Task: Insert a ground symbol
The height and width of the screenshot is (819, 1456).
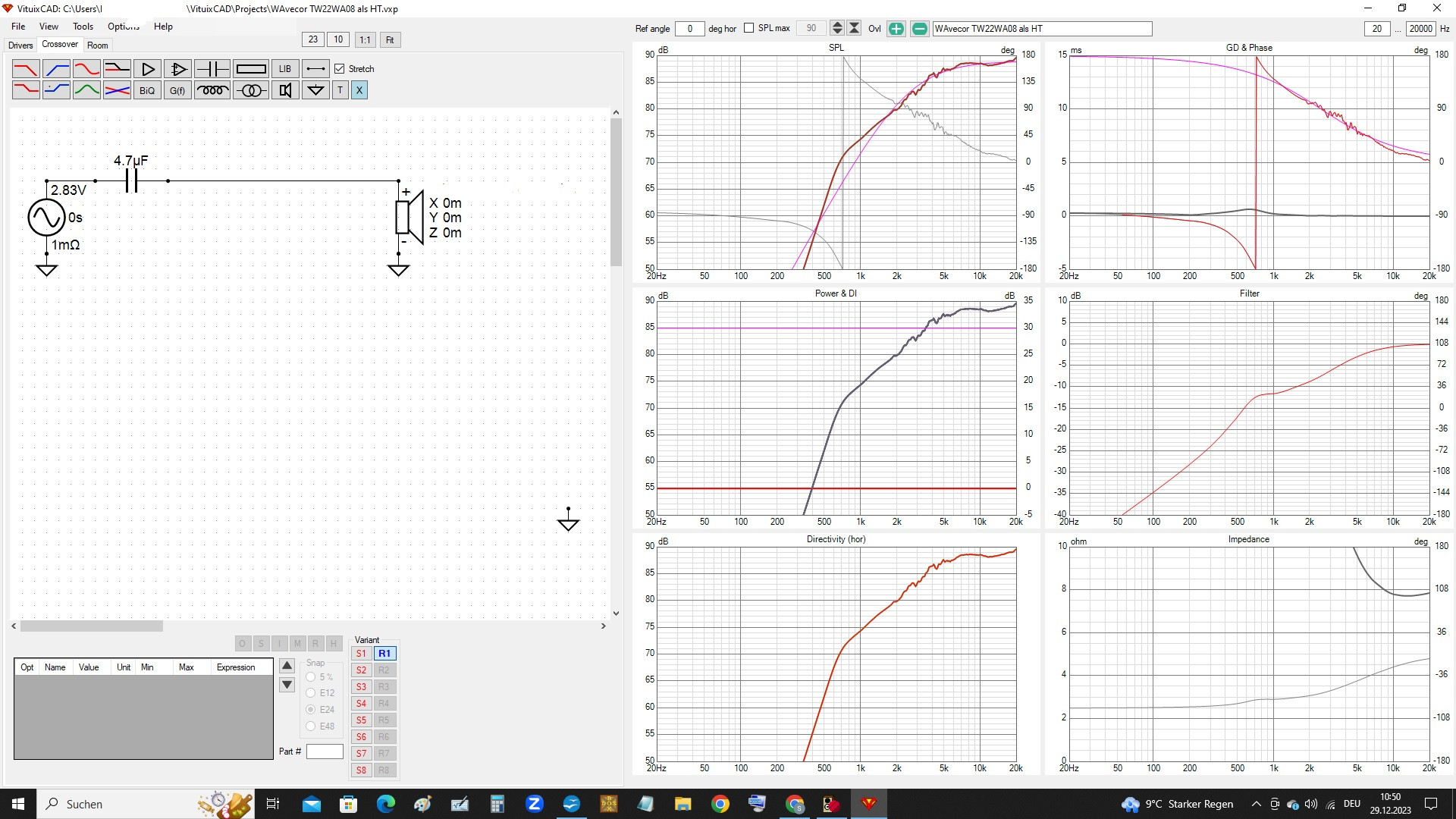Action: pos(315,90)
